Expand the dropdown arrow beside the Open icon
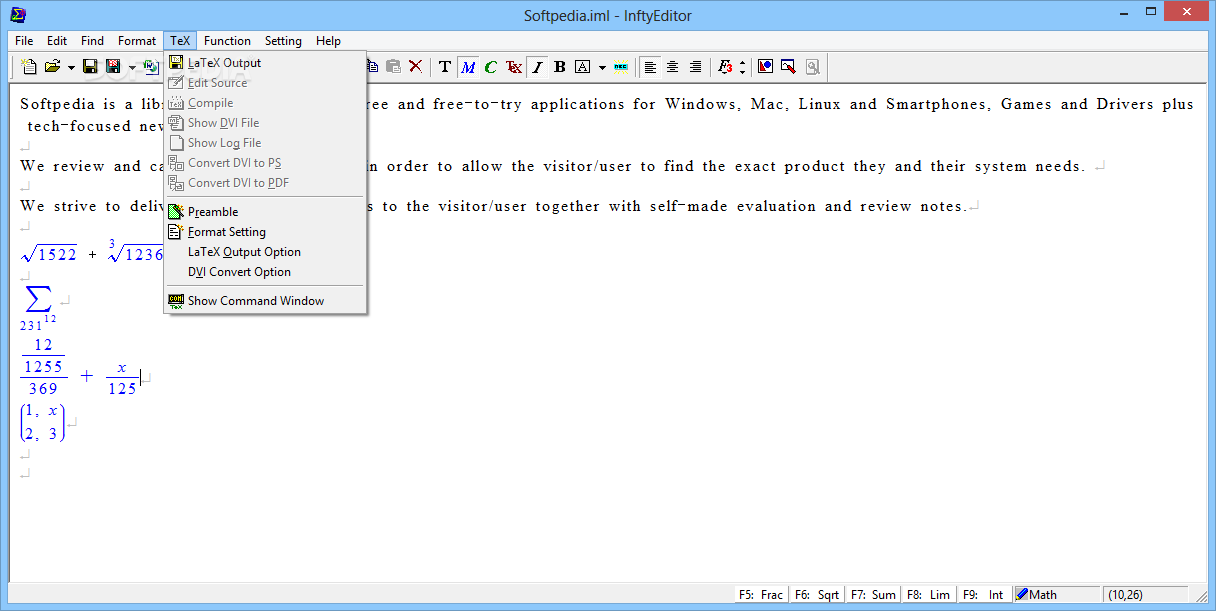This screenshot has width=1216, height=611. (x=71, y=68)
